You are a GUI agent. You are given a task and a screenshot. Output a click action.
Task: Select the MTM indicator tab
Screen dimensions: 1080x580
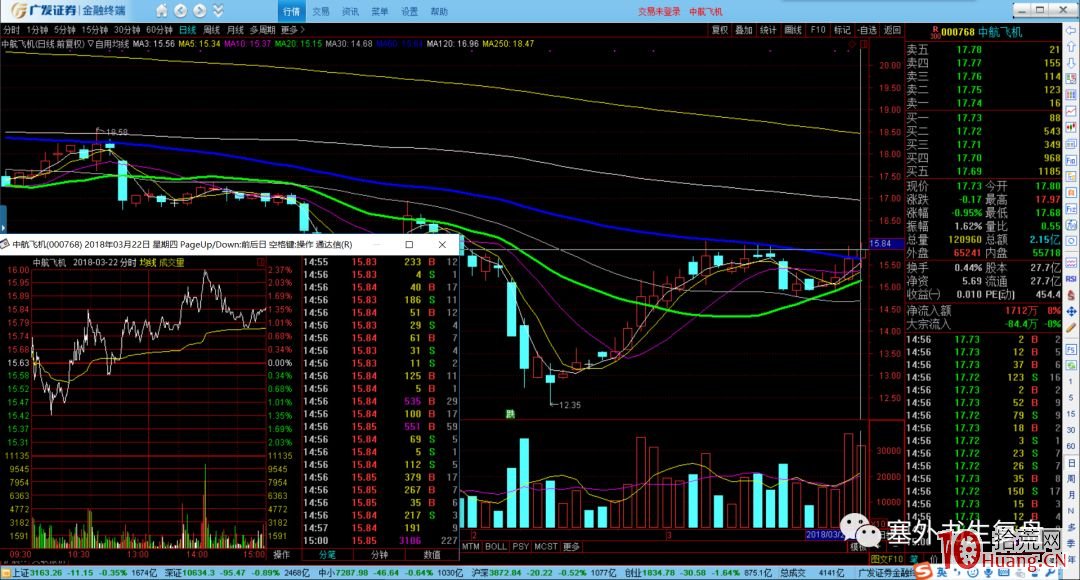(x=471, y=547)
